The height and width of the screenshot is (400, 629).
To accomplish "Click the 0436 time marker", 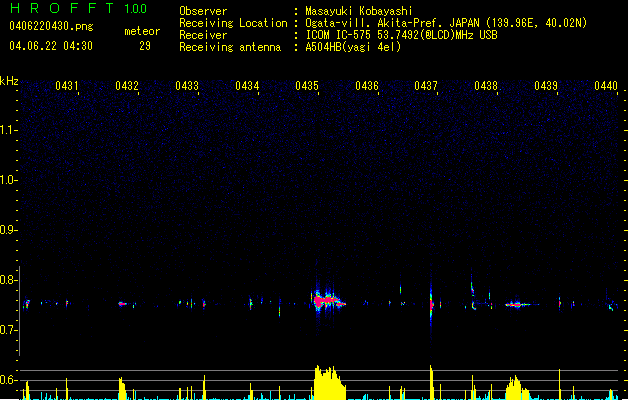I will [x=367, y=86].
